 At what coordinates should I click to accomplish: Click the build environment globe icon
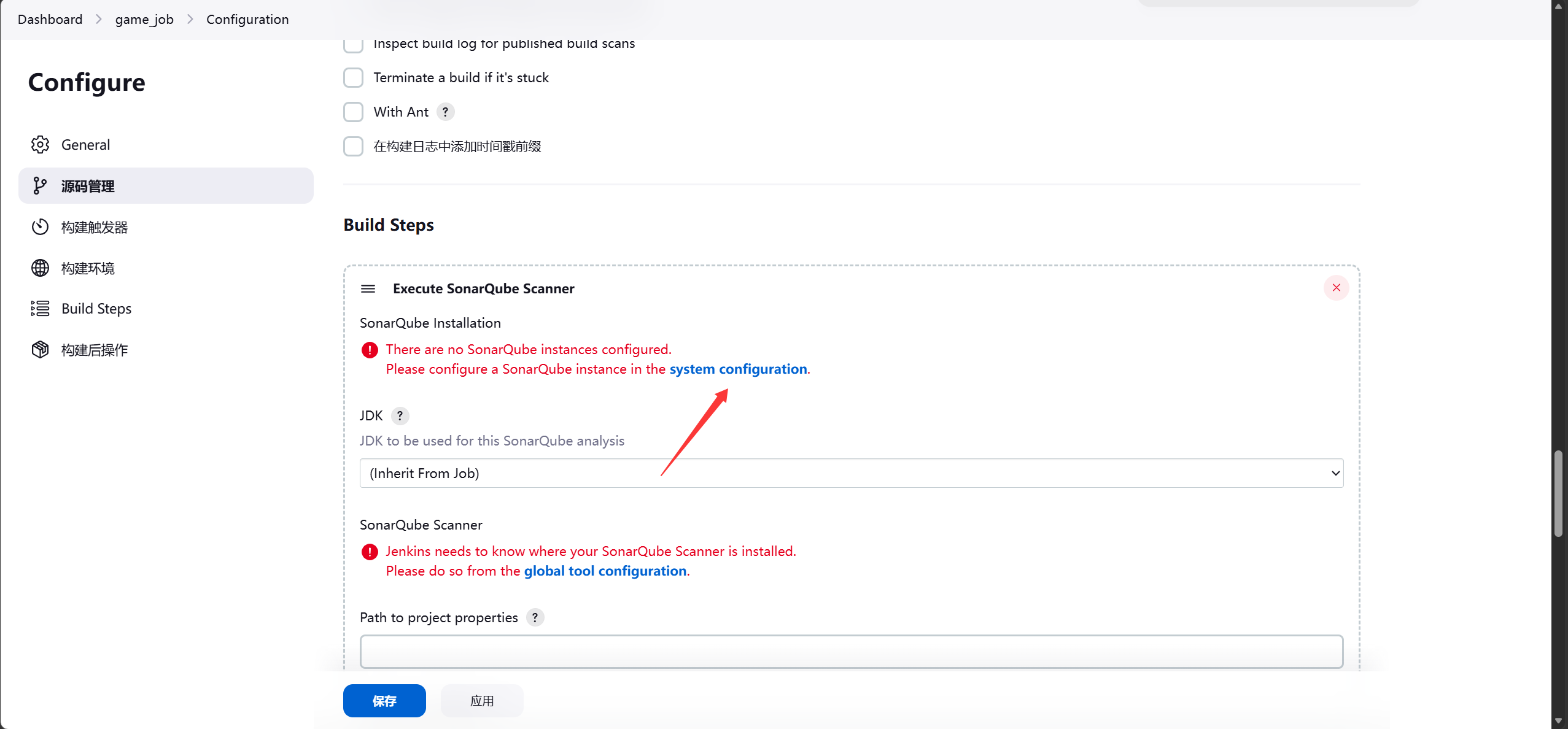[x=40, y=268]
